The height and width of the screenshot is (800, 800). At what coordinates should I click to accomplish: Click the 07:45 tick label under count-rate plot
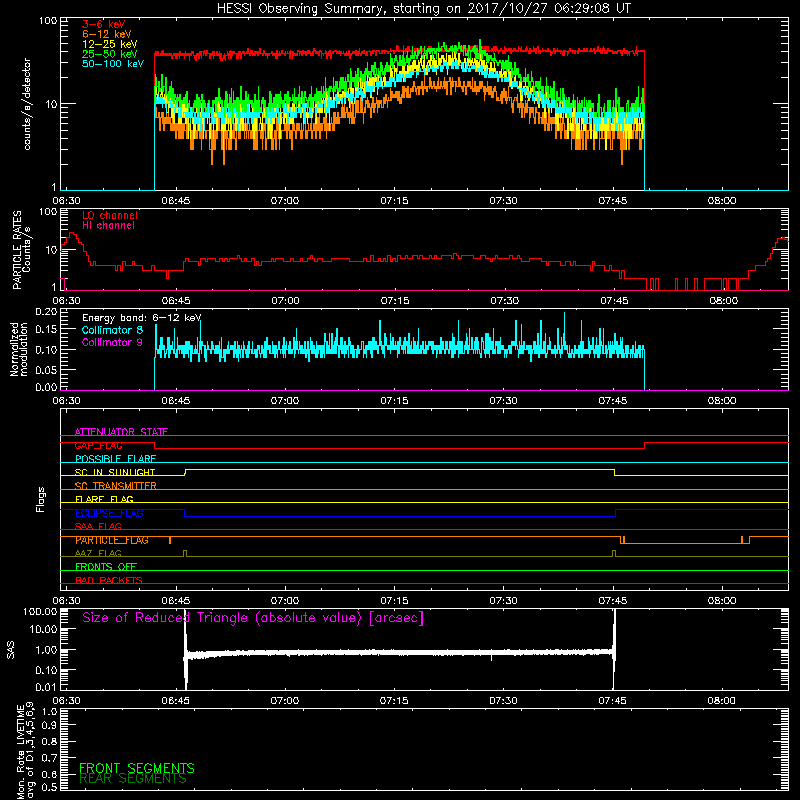[x=612, y=201]
